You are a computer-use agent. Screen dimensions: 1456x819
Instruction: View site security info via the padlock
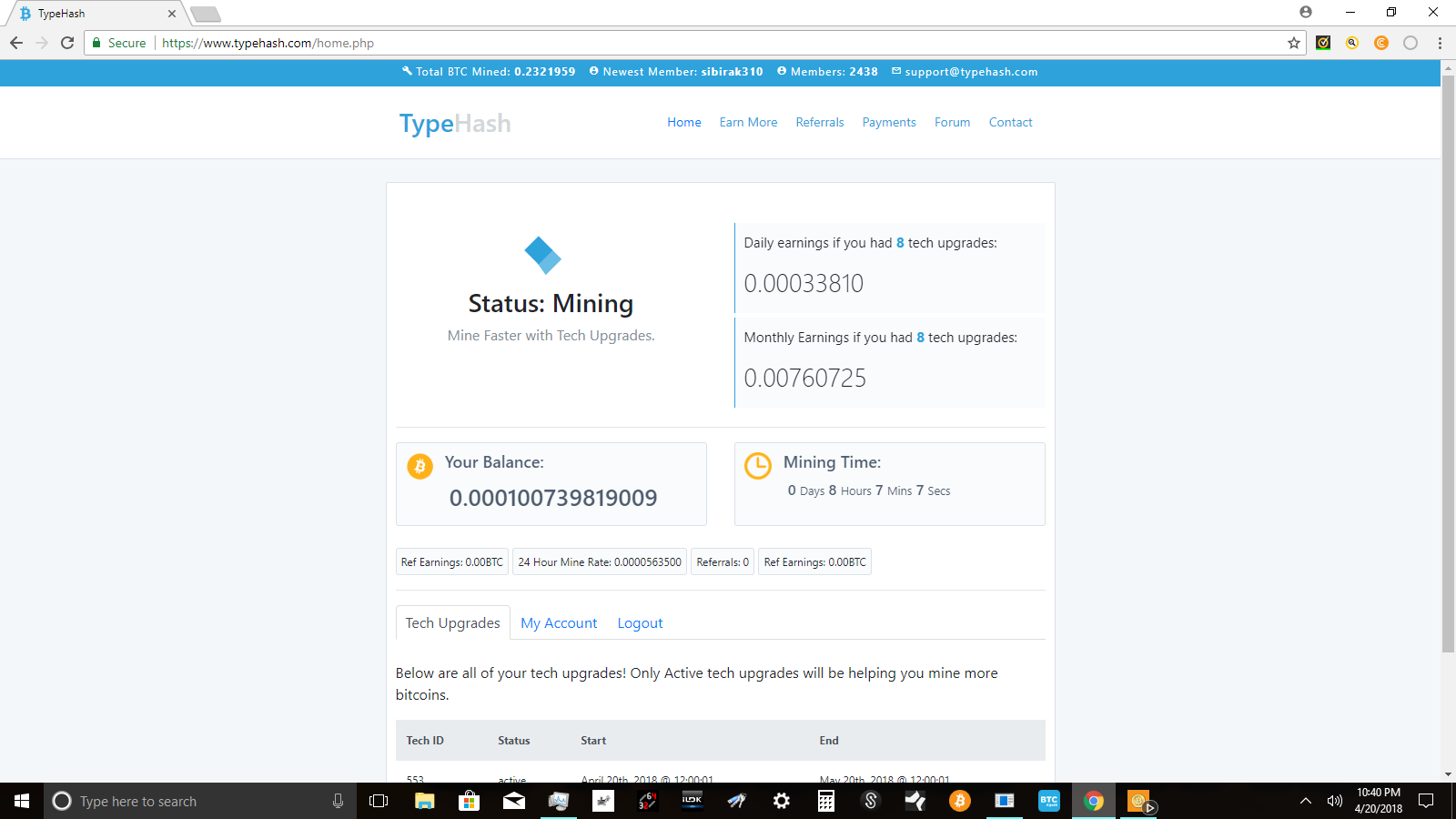click(96, 43)
